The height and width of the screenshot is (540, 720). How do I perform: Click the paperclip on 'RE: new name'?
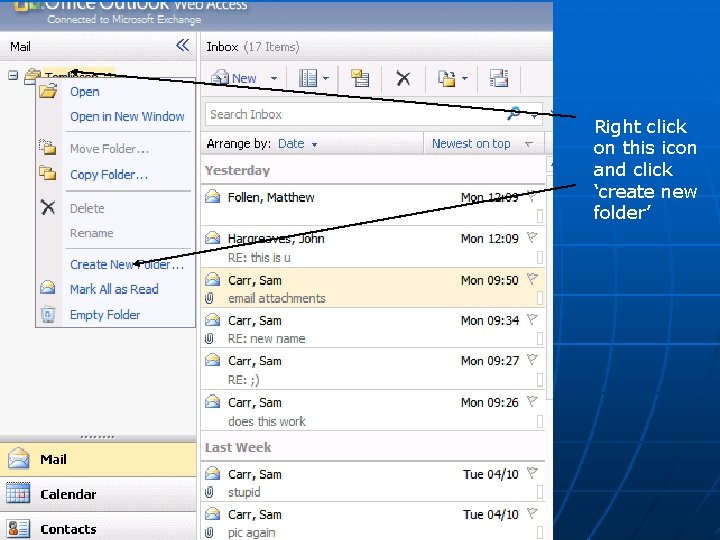tap(209, 339)
